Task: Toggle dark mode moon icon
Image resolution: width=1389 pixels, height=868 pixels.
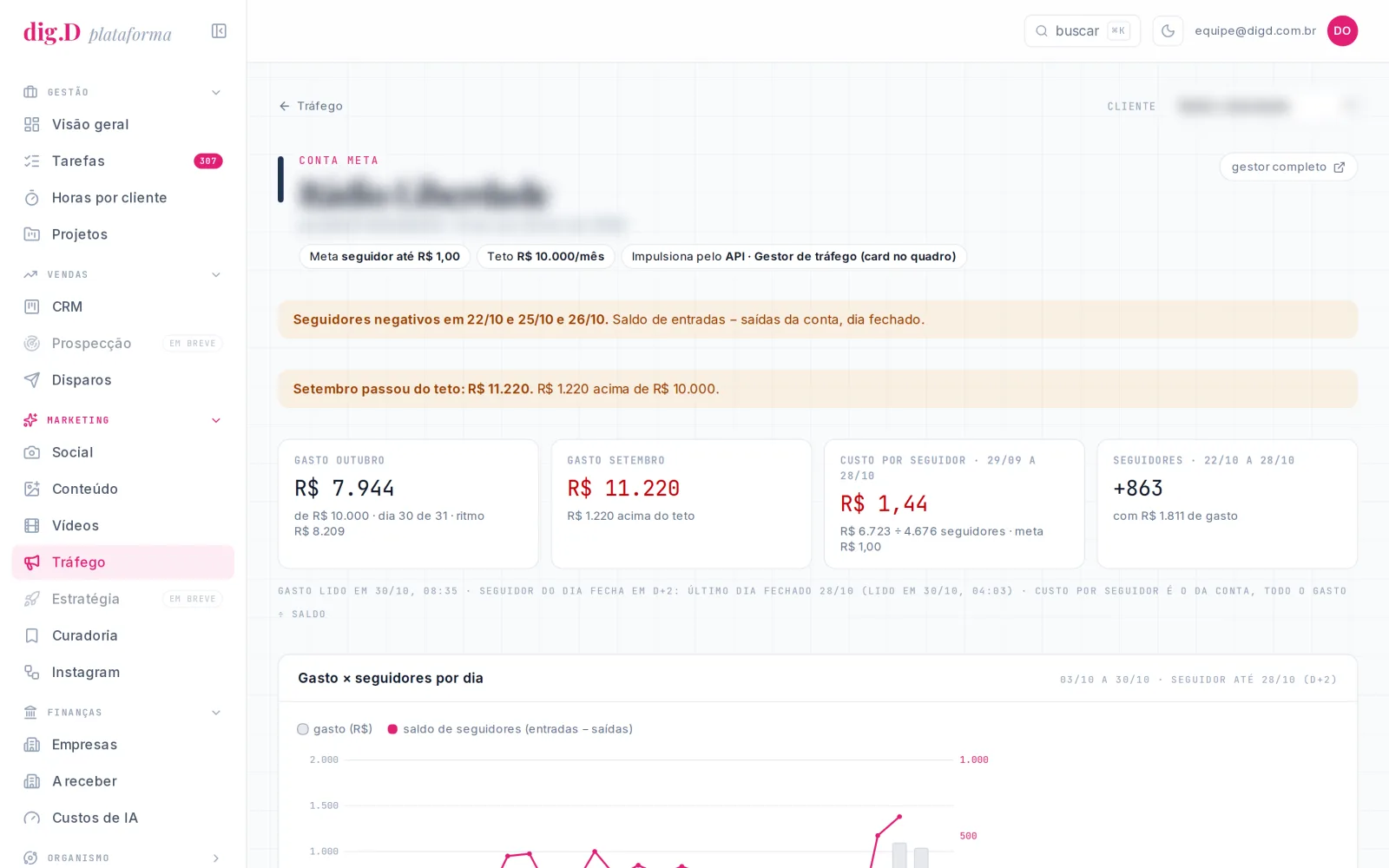Action: 1168,31
